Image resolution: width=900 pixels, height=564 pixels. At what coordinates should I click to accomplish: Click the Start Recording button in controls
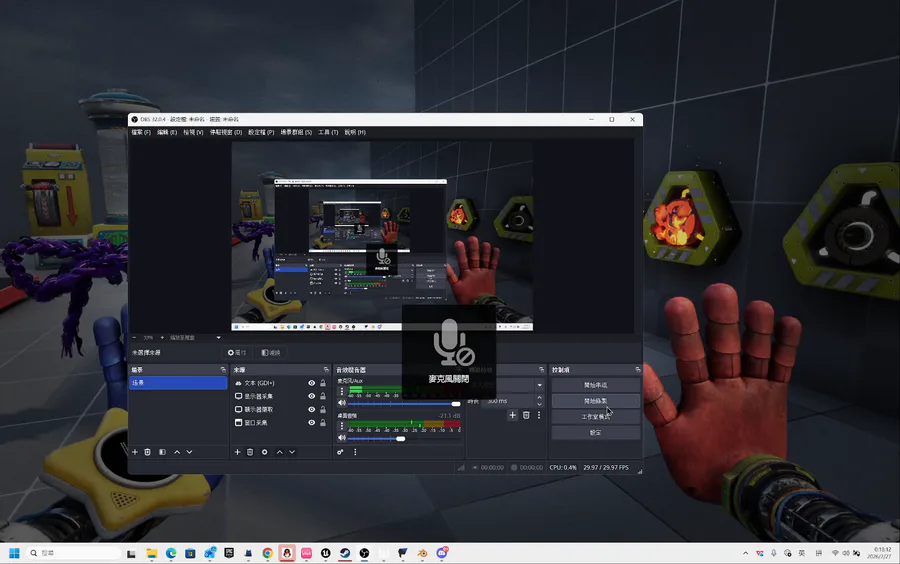(595, 400)
